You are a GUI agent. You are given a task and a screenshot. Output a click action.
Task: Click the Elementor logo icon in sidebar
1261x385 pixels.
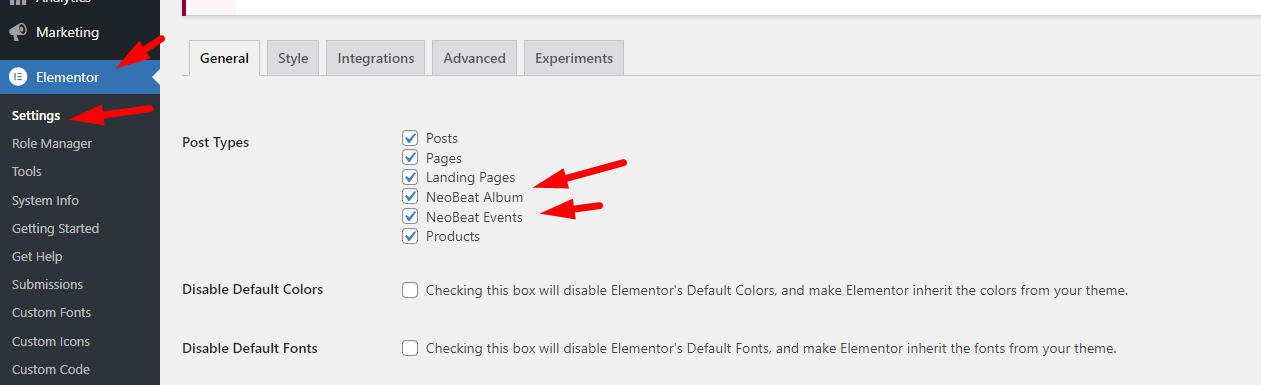tap(18, 77)
